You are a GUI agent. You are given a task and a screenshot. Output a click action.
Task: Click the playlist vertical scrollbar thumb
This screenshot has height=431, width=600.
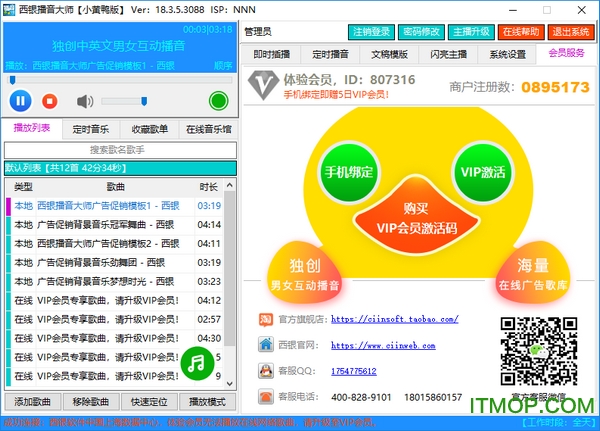[x=230, y=268]
